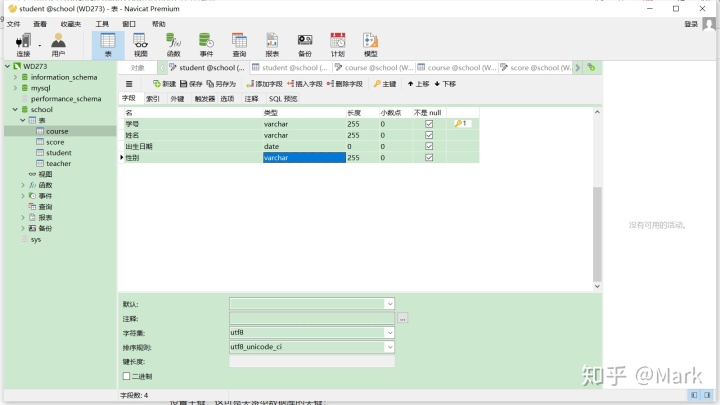Click Save As (另存为) button
Screen dimensions: 720x405
pyautogui.click(x=221, y=84)
